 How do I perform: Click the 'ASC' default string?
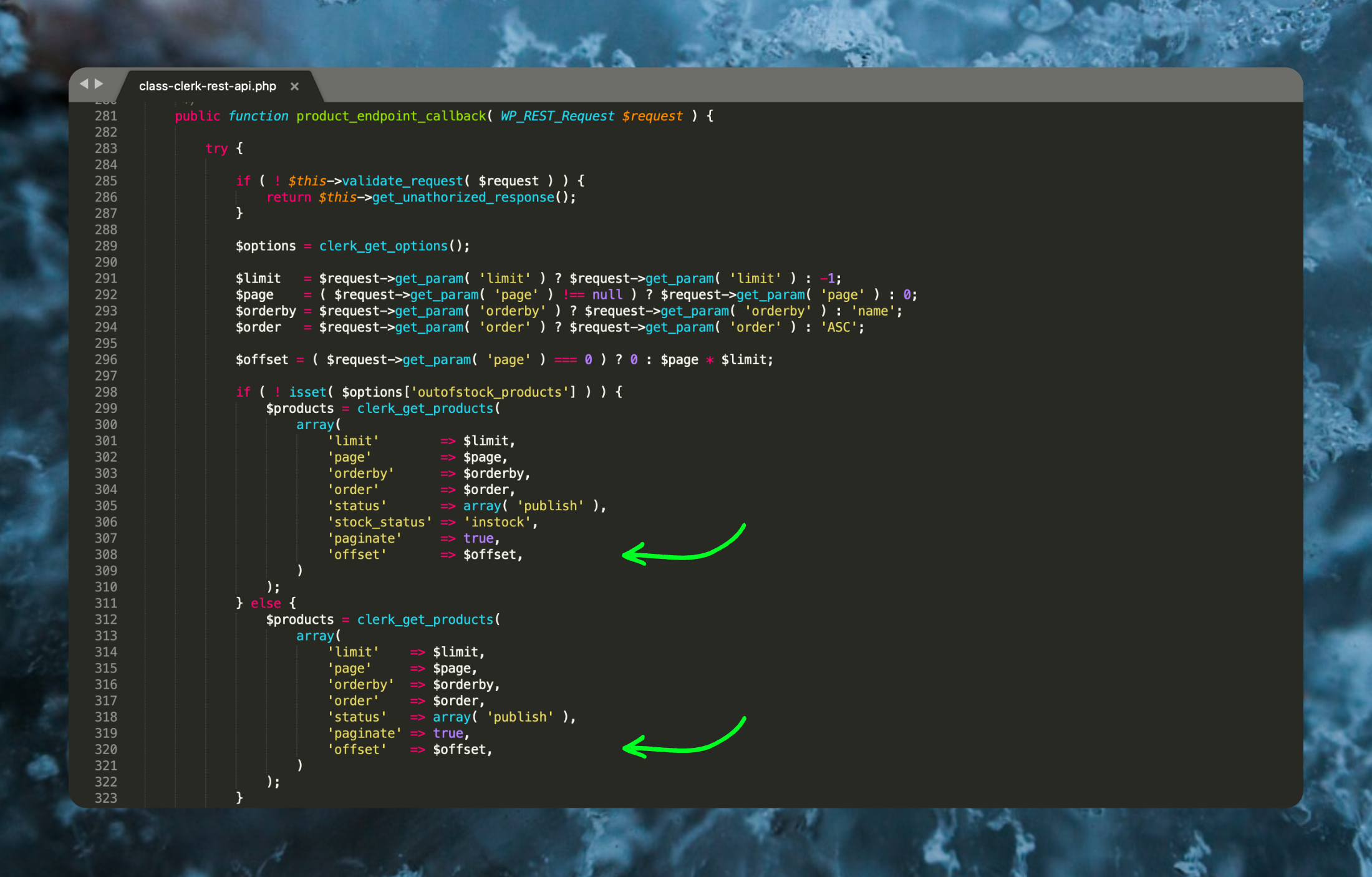click(838, 327)
